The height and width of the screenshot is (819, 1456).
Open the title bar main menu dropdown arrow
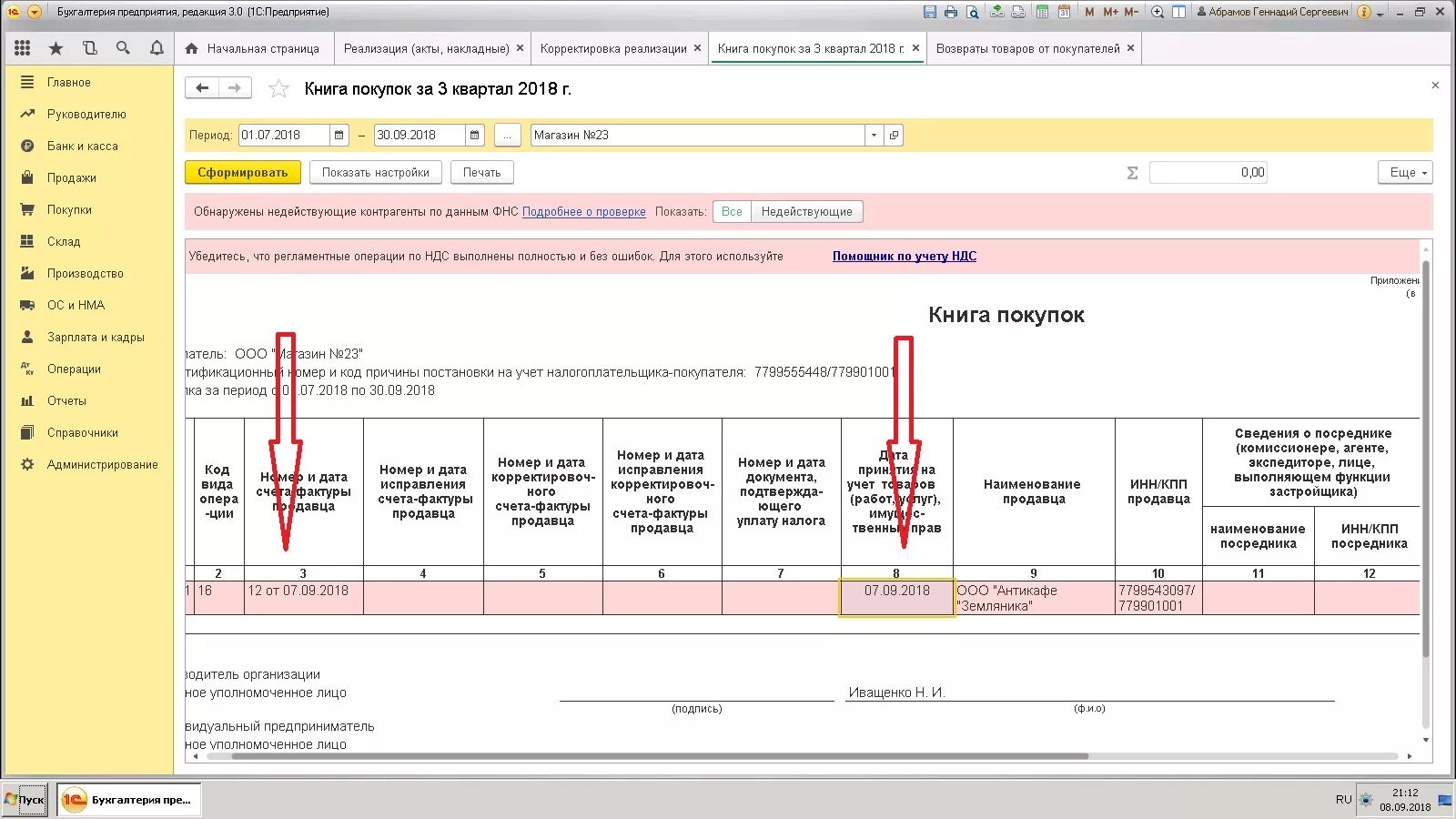(x=35, y=12)
